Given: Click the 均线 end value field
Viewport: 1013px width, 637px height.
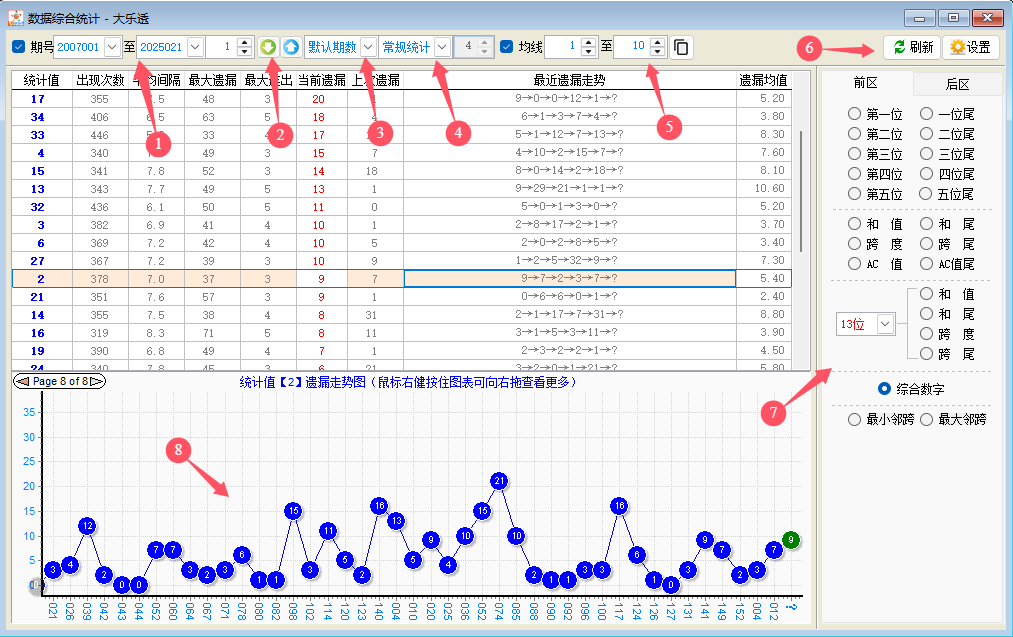Looking at the screenshot, I should point(632,47).
